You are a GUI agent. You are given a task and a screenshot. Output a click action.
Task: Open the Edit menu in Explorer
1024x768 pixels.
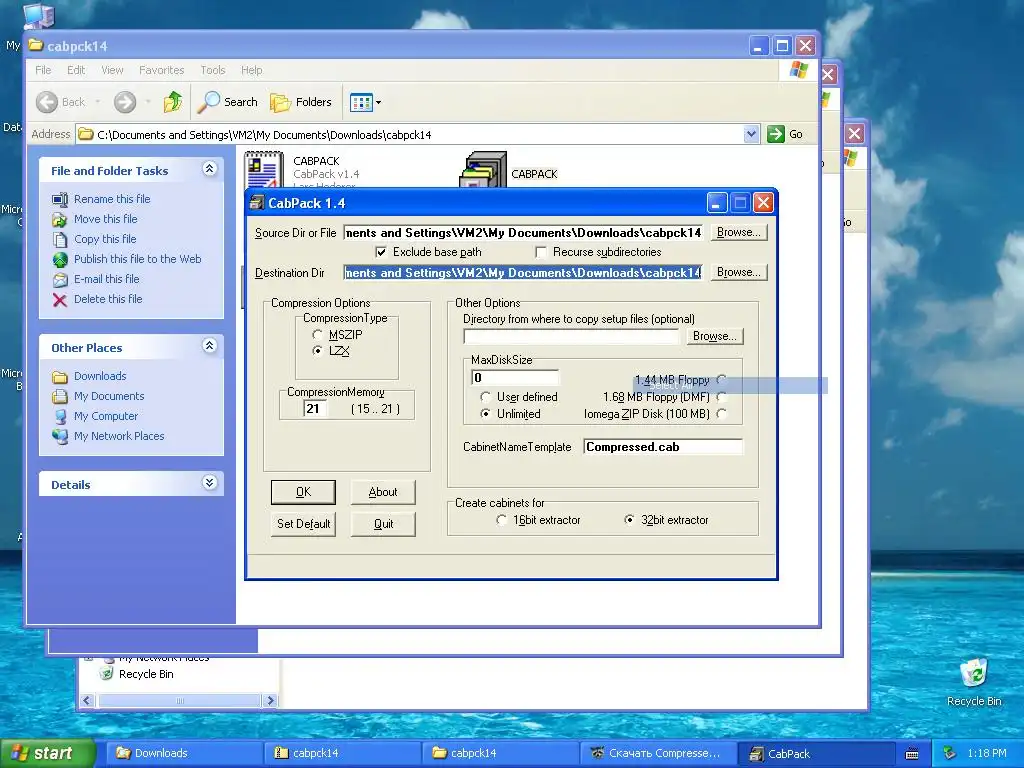point(76,70)
